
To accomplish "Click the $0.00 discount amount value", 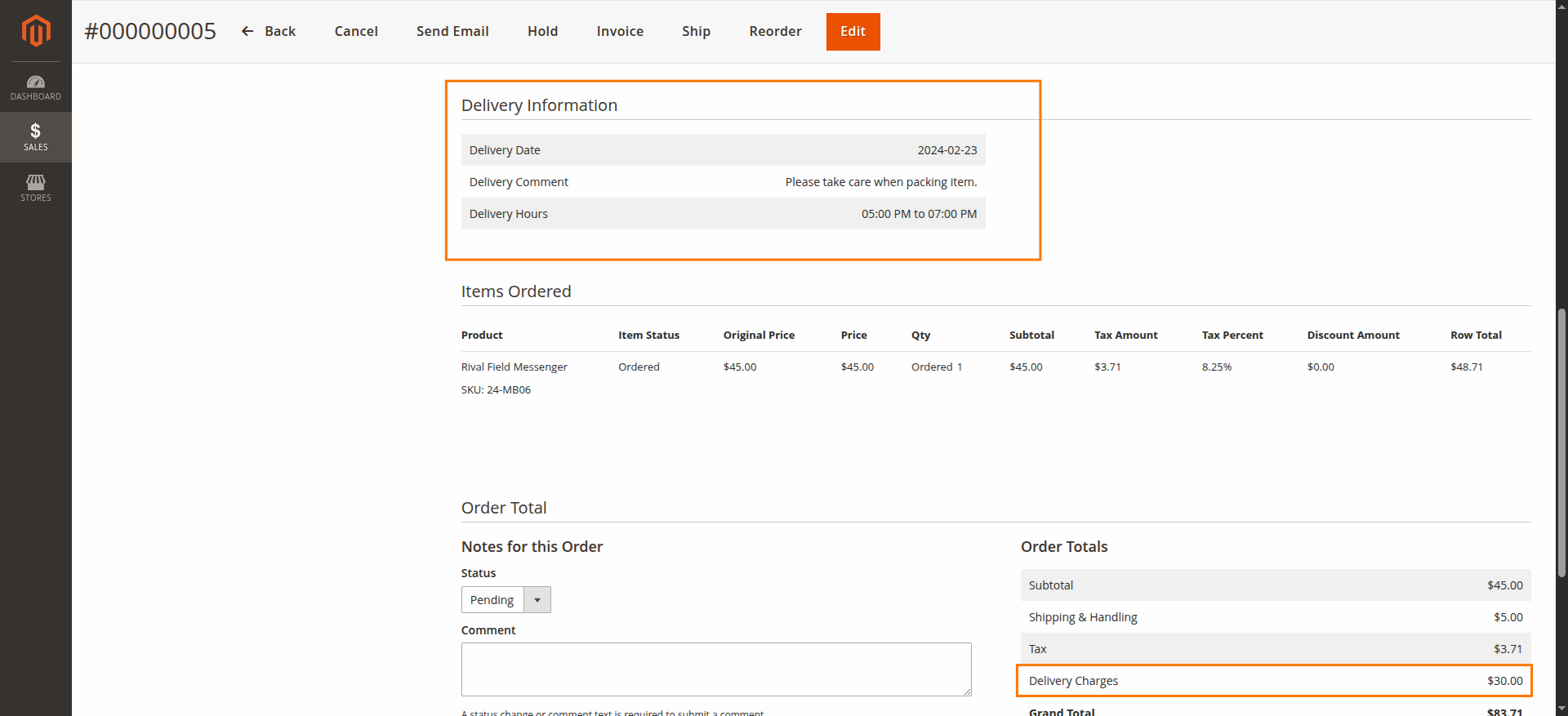I will tap(1321, 367).
